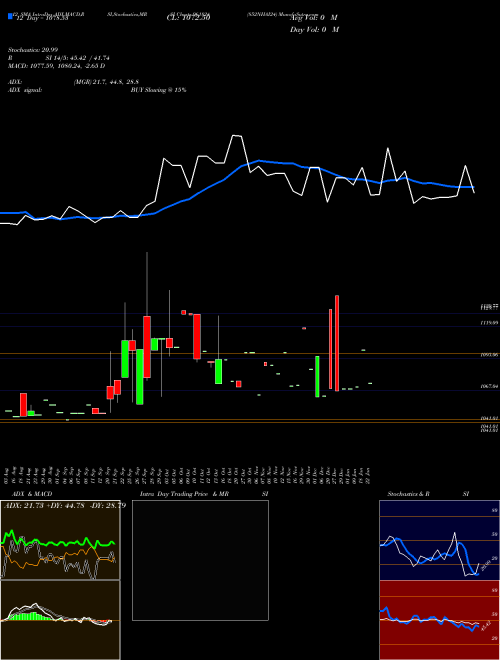Select the '12 Day = 1078.33' SMA value
The width and height of the screenshot is (500, 660).
pos(42,18)
